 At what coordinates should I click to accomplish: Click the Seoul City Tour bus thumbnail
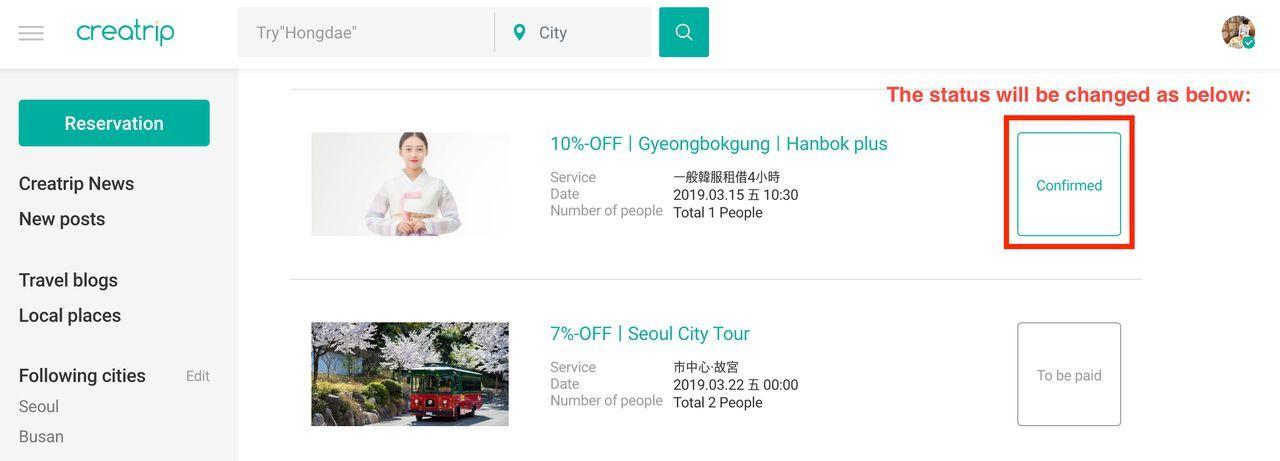point(410,374)
